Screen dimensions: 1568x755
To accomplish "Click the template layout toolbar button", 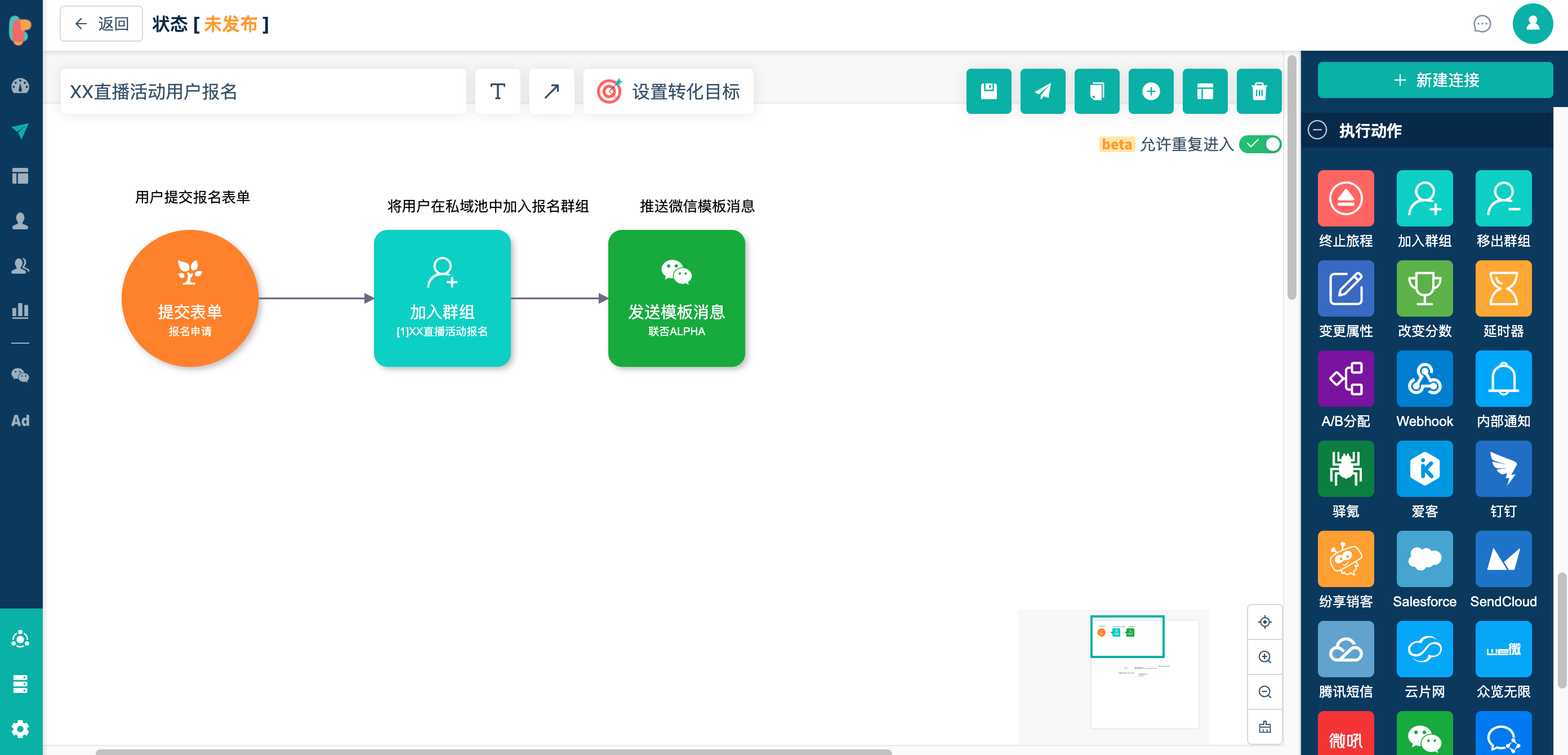I will [x=1205, y=91].
